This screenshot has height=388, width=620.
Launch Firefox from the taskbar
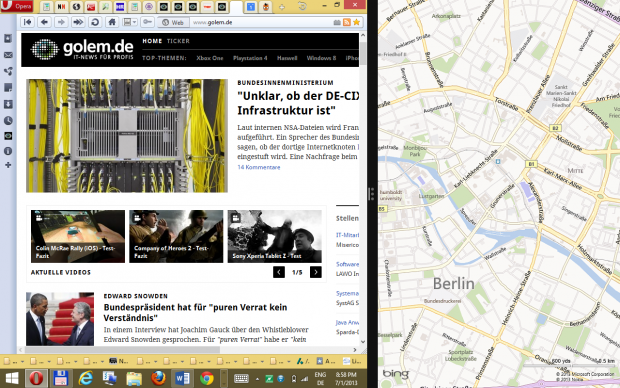pos(158,379)
